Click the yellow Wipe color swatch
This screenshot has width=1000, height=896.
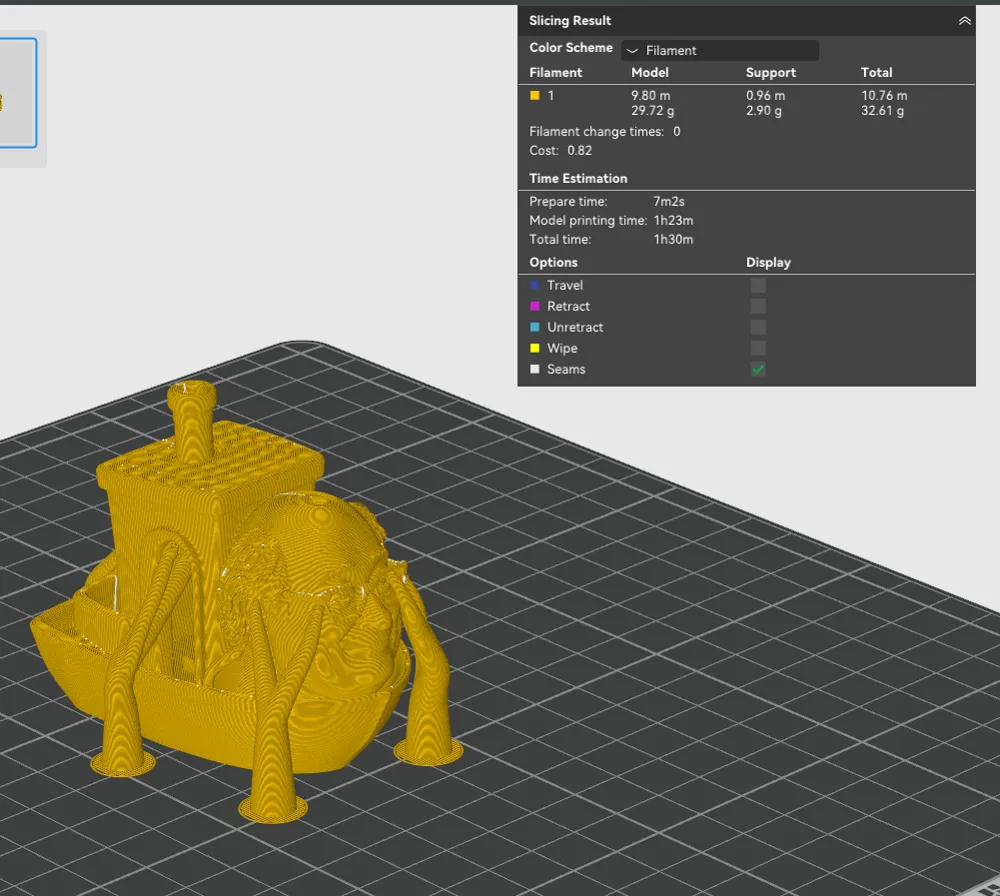pyautogui.click(x=534, y=348)
